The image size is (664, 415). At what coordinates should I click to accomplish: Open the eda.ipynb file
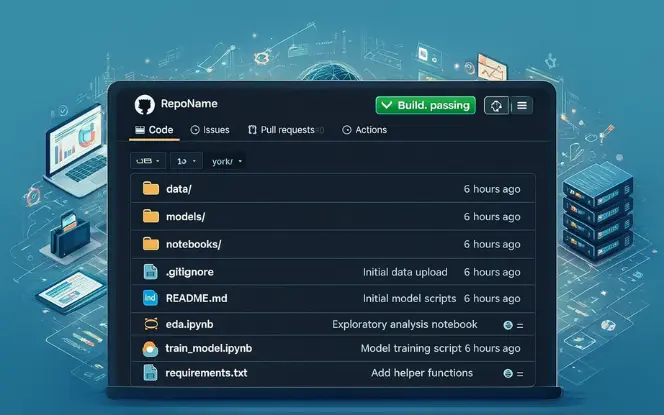click(190, 324)
